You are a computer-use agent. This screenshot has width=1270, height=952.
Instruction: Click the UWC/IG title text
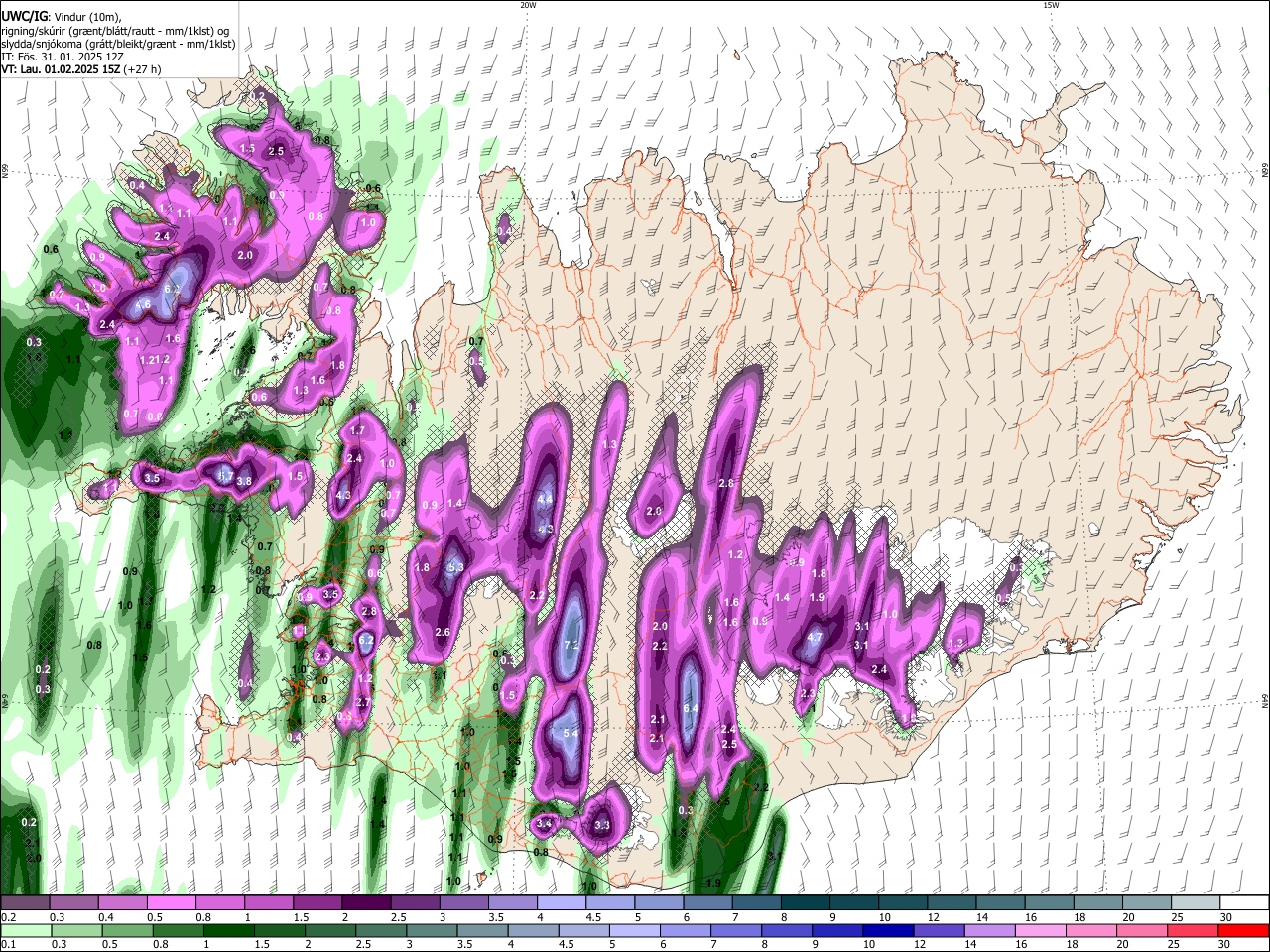click(x=24, y=17)
